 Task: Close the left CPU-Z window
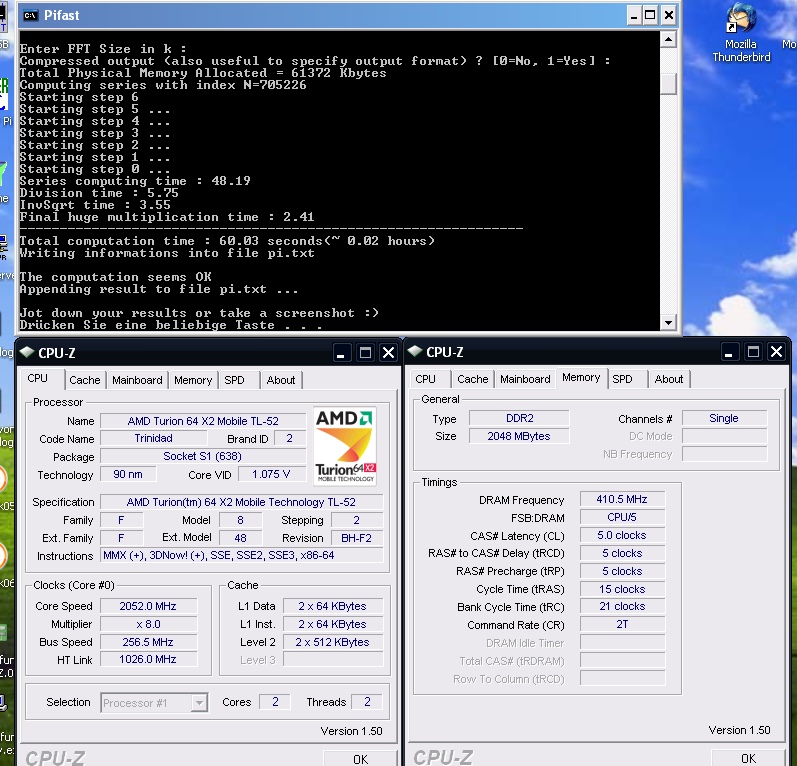pos(388,353)
